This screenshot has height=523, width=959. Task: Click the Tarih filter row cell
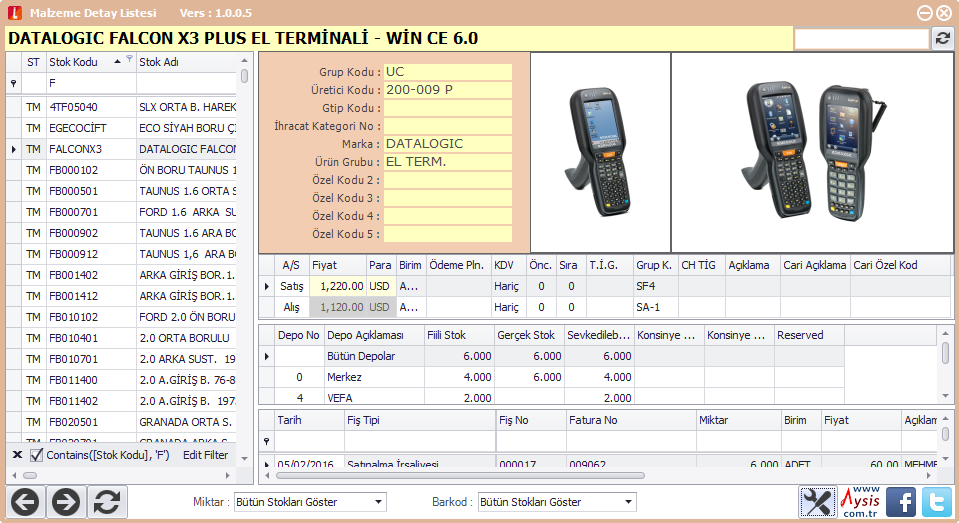pos(309,441)
